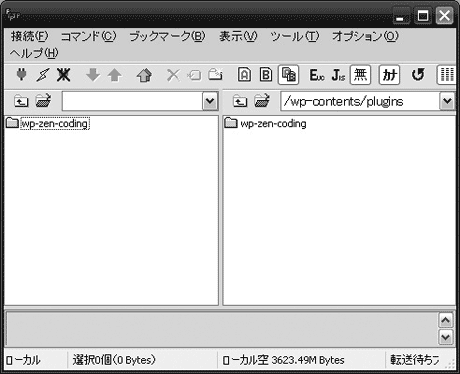Click status text ローカル空 3623.49M Bytes
The height and width of the screenshot is (374, 460).
pos(283,360)
